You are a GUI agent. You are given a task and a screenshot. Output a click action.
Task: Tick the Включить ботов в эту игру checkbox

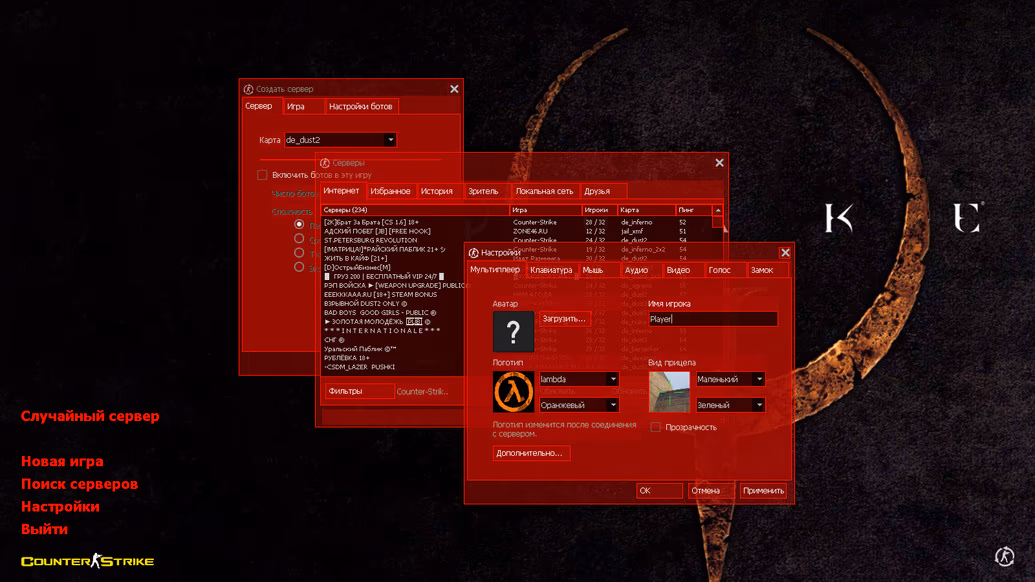(263, 175)
